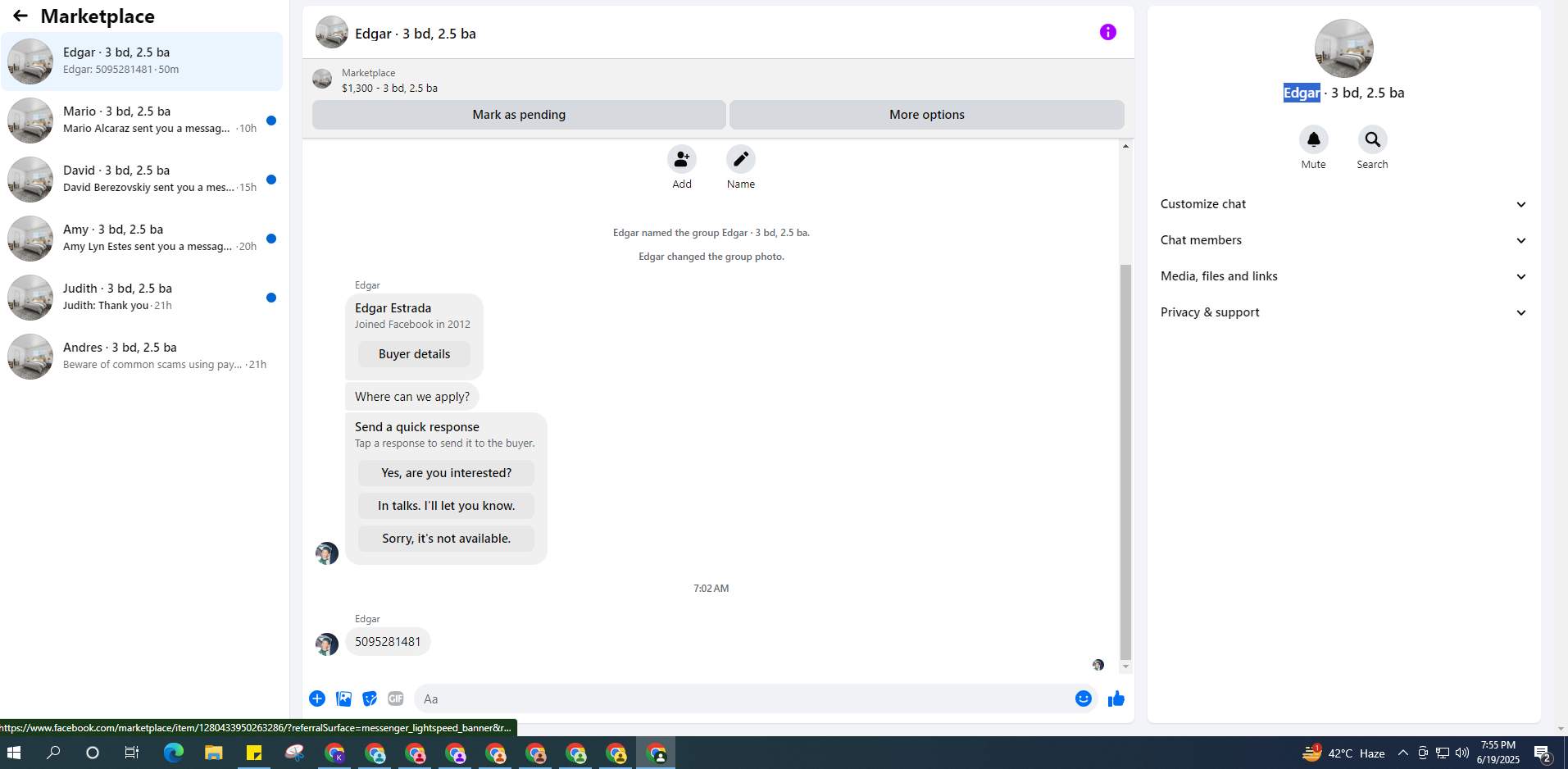Send a thumbs-up like
1568x769 pixels.
point(1116,698)
